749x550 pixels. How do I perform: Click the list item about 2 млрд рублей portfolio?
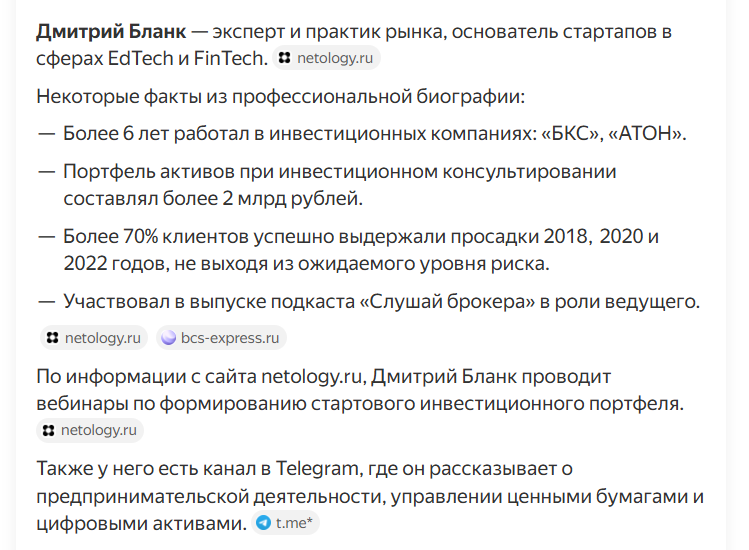(x=339, y=185)
